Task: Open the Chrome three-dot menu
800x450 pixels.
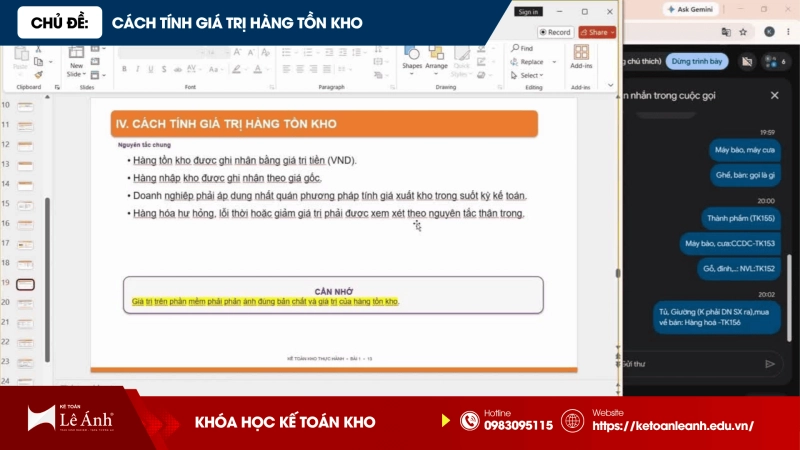Action: tap(788, 32)
